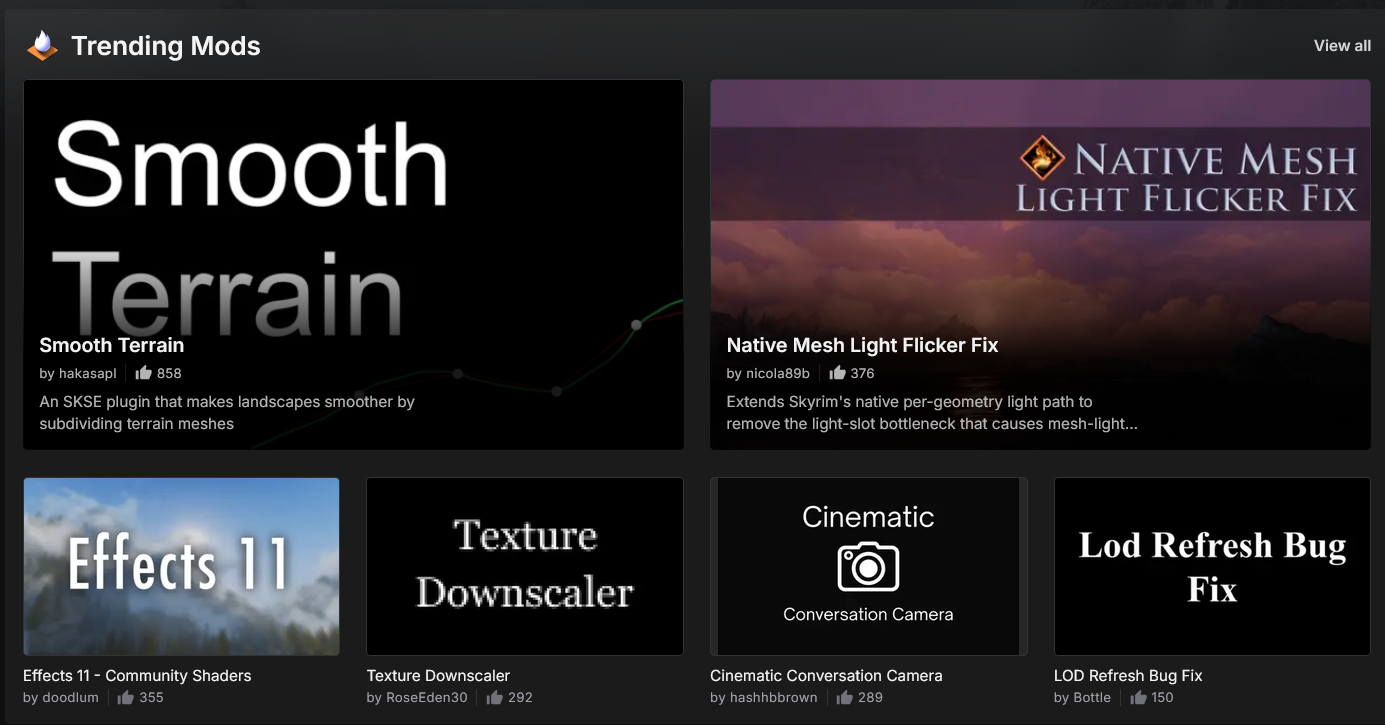Click the Smooth Terrain description about SKSE plugin
Viewport: 1385px width, 725px height.
[x=227, y=413]
